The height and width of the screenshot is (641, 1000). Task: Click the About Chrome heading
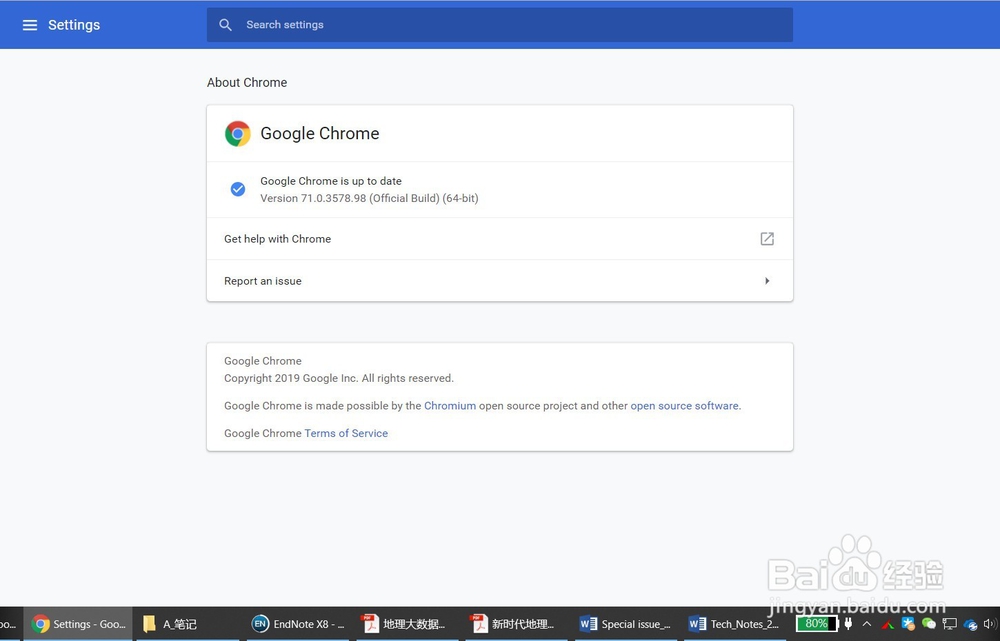coord(247,82)
